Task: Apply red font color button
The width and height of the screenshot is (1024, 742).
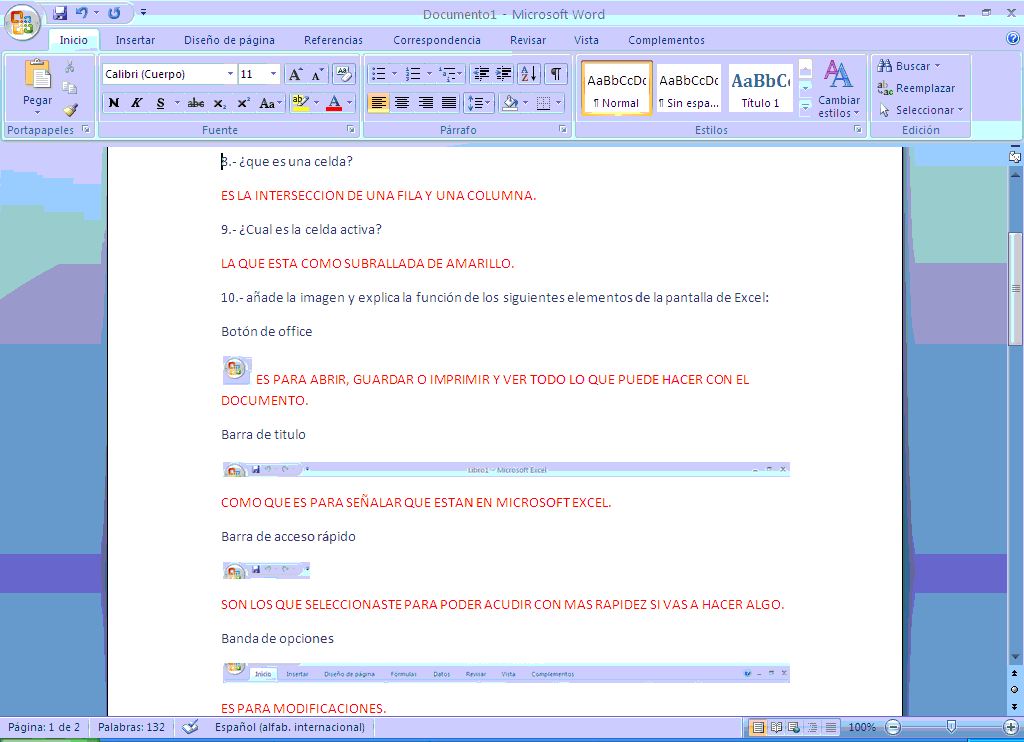Action: [334, 103]
